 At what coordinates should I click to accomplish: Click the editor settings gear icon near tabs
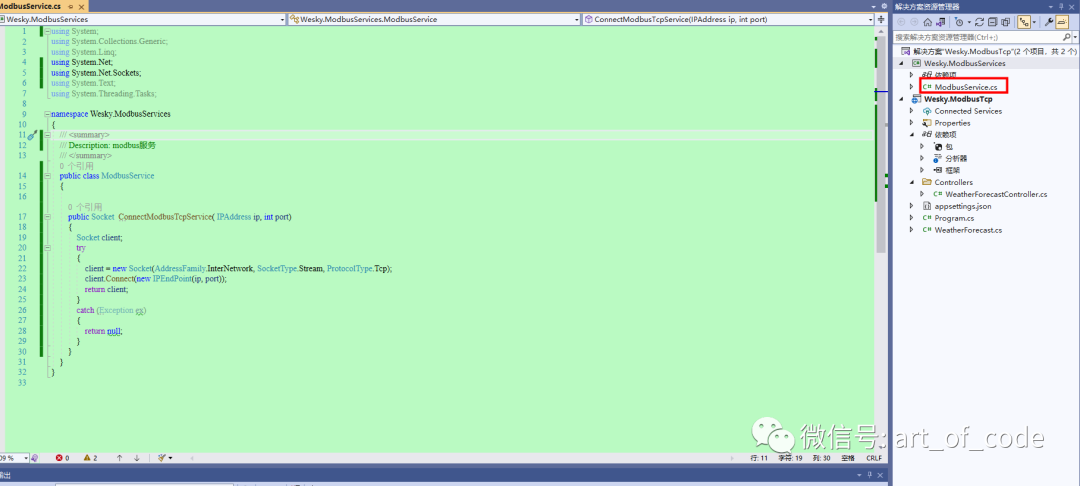[x=884, y=6]
